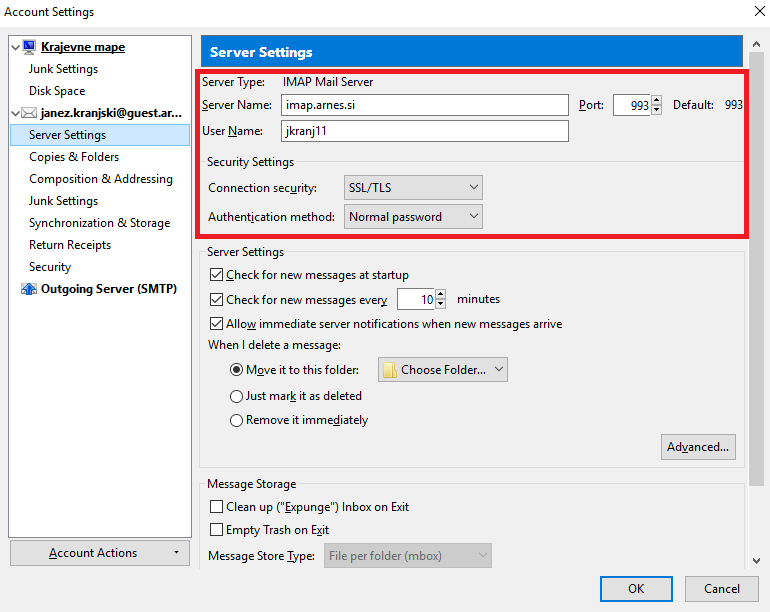Enable Empty Trash on Exit checkbox
The width and height of the screenshot is (770, 612).
coord(216,529)
